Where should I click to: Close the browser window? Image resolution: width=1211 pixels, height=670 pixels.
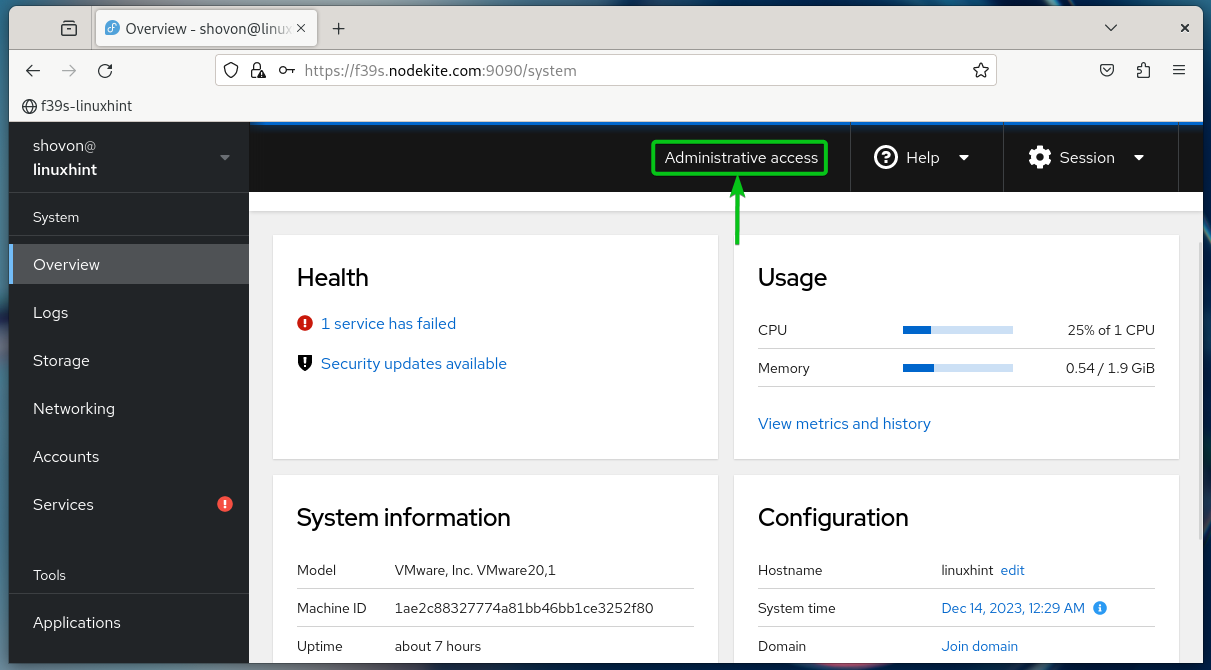tap(1184, 28)
